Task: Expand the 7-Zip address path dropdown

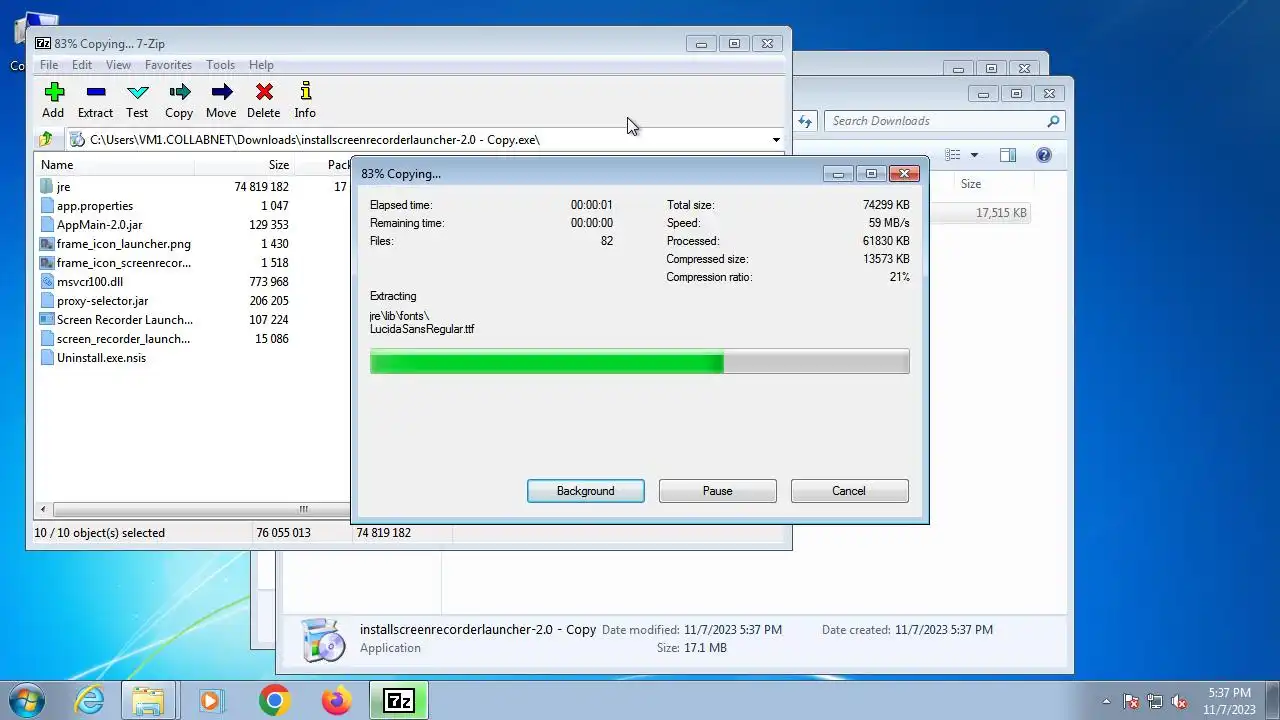Action: pos(776,140)
